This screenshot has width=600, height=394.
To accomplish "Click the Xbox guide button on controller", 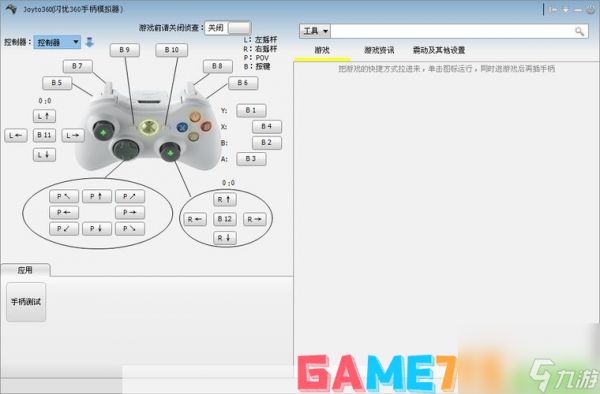I will (x=148, y=127).
